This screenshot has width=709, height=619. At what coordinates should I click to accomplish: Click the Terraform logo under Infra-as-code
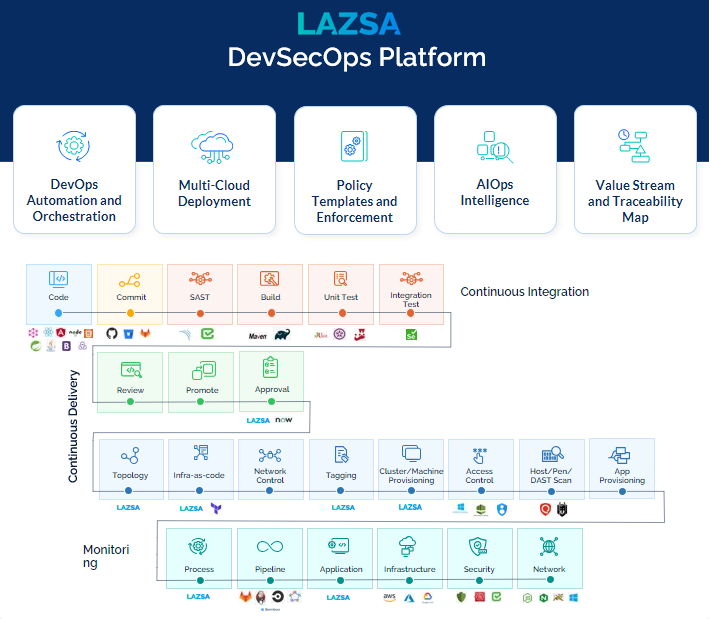[x=216, y=509]
